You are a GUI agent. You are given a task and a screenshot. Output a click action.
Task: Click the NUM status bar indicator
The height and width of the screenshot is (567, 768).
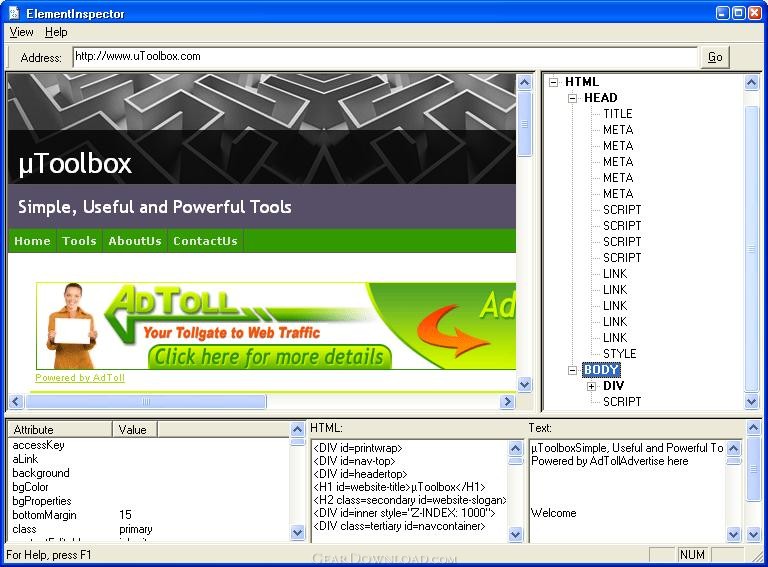coord(692,554)
